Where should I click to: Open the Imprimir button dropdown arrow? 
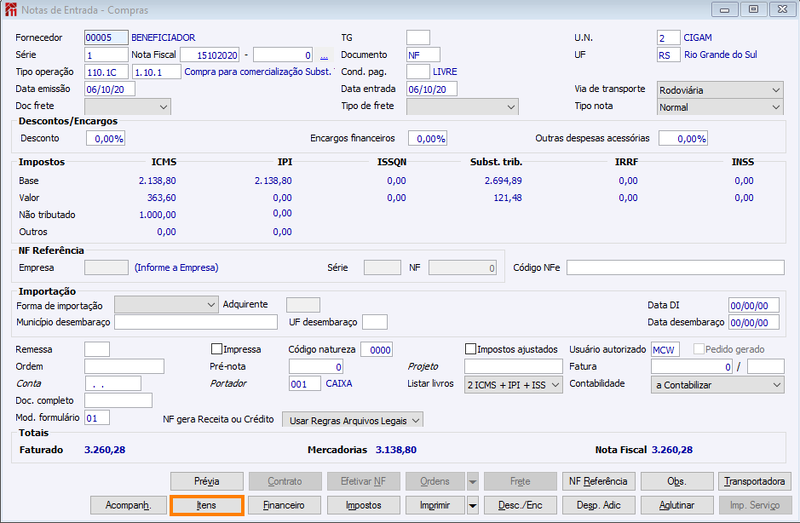pyautogui.click(x=473, y=505)
